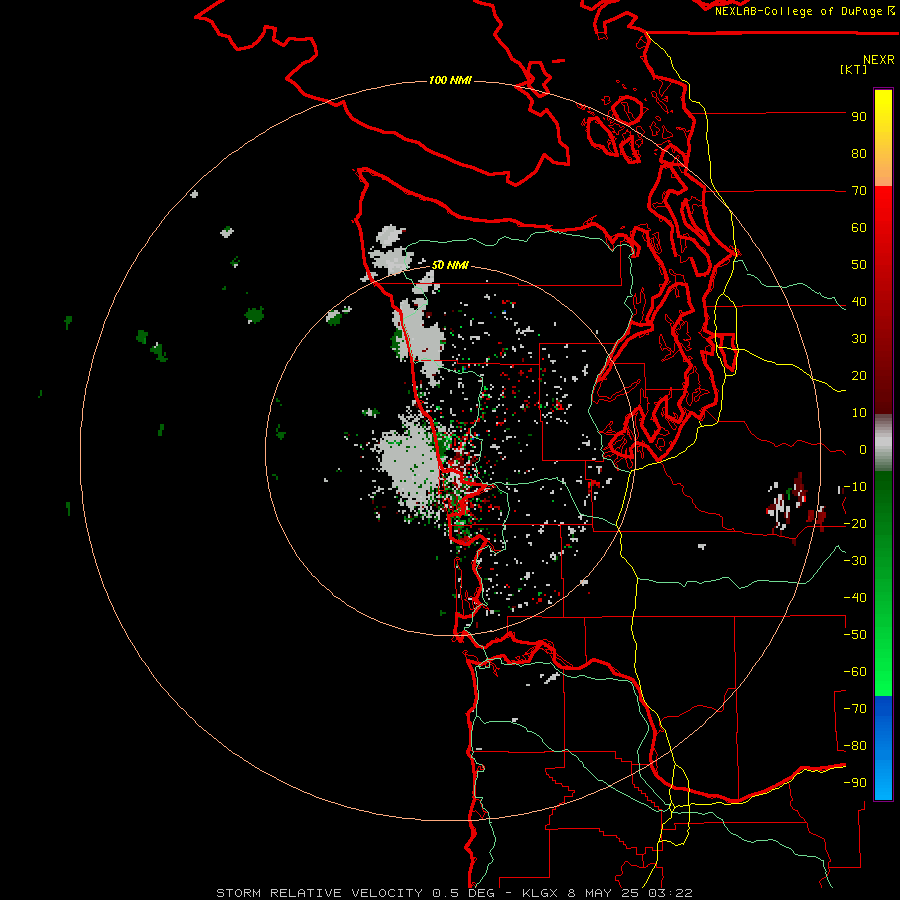The width and height of the screenshot is (900, 900).
Task: Click the 0.5 DEG elevation text
Action: coord(463,893)
